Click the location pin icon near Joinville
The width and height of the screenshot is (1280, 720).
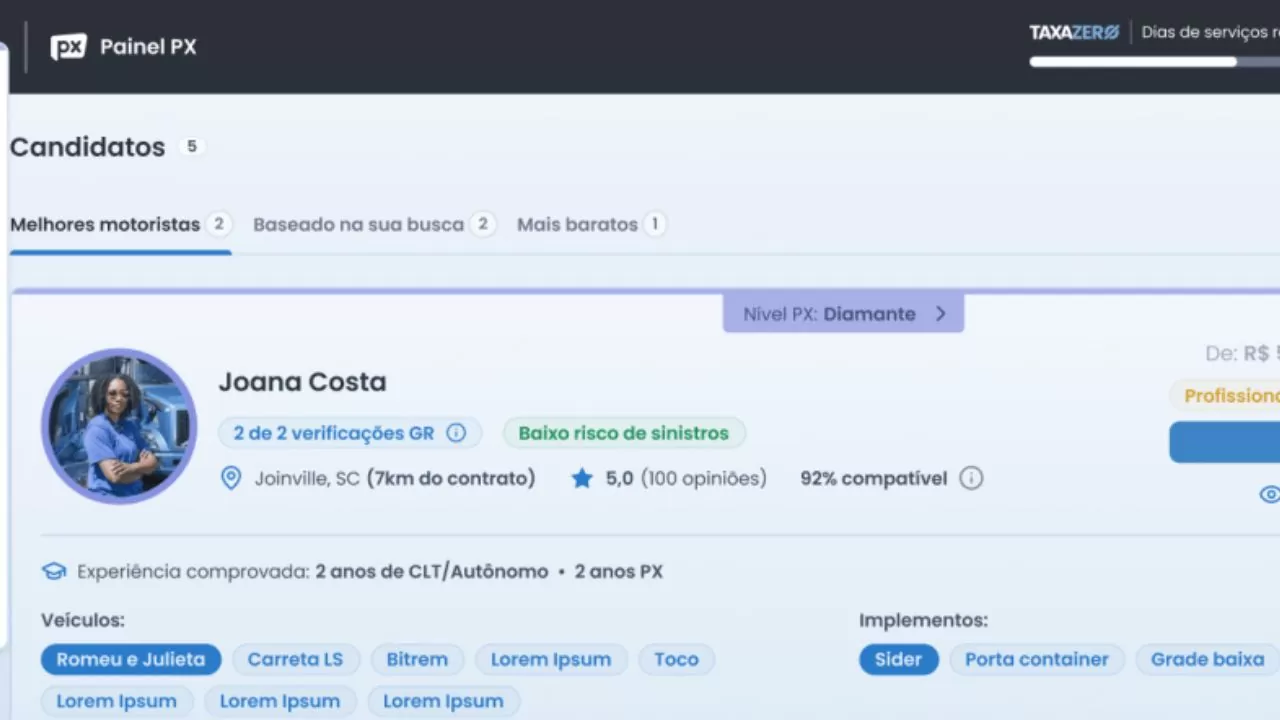231,478
